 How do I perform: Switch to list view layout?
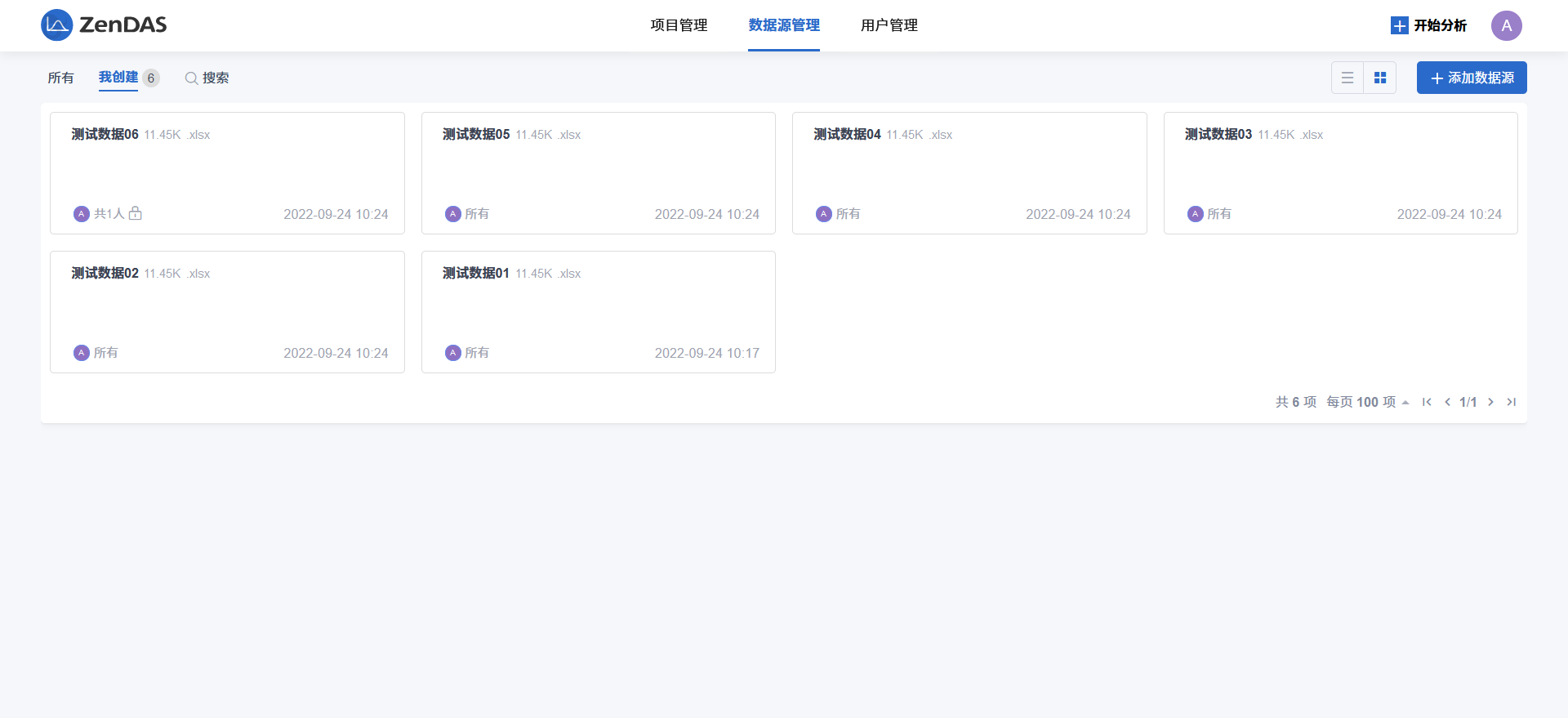(x=1347, y=78)
